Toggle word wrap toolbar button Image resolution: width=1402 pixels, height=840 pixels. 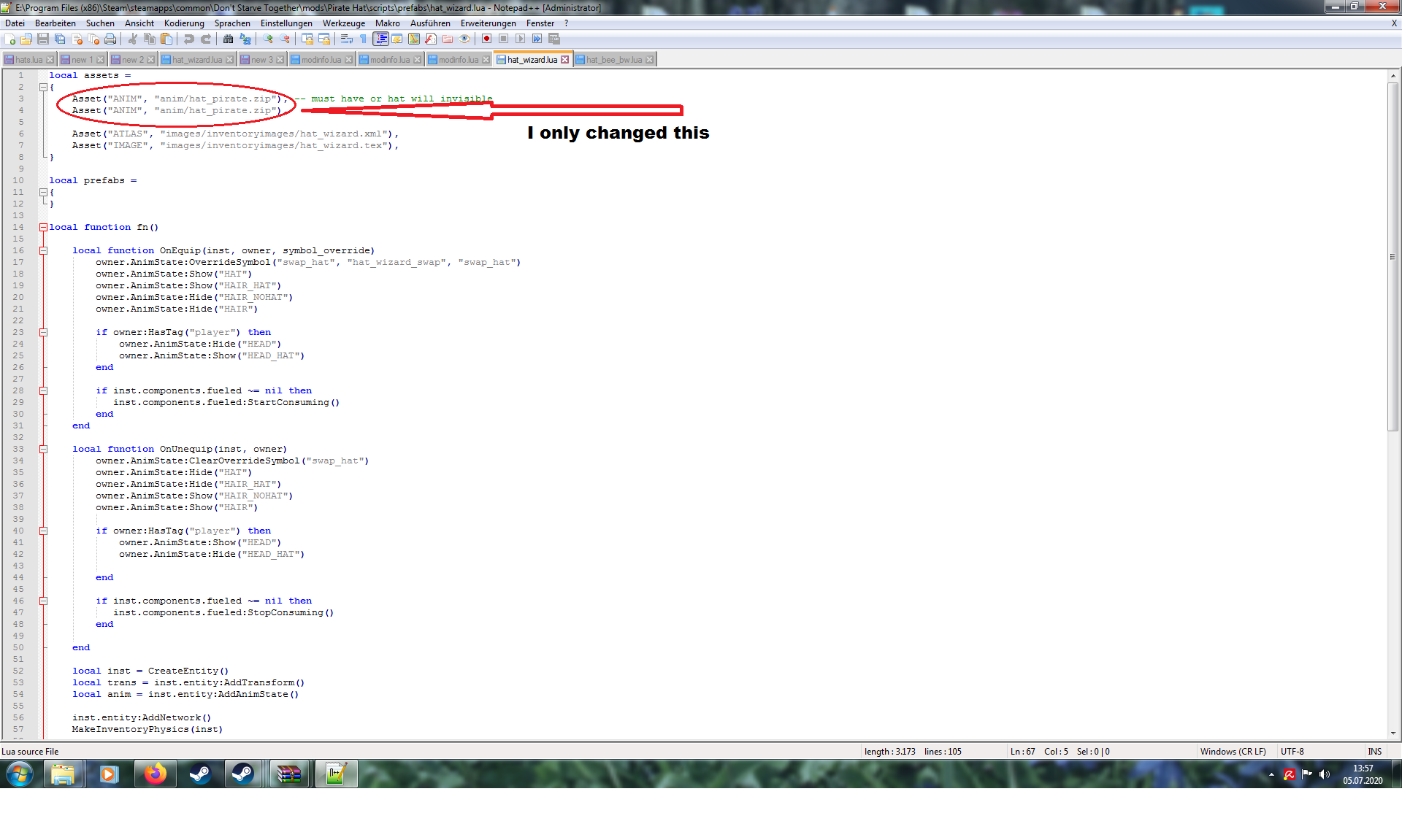point(347,39)
